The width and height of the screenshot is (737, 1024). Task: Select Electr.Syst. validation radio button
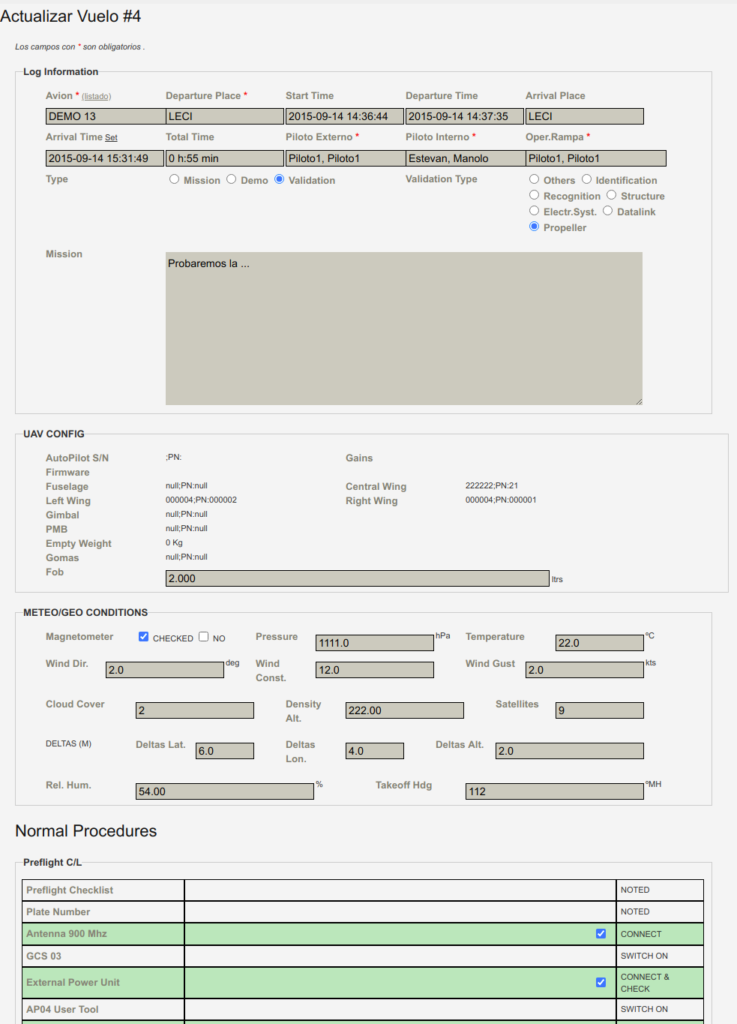pyautogui.click(x=535, y=212)
